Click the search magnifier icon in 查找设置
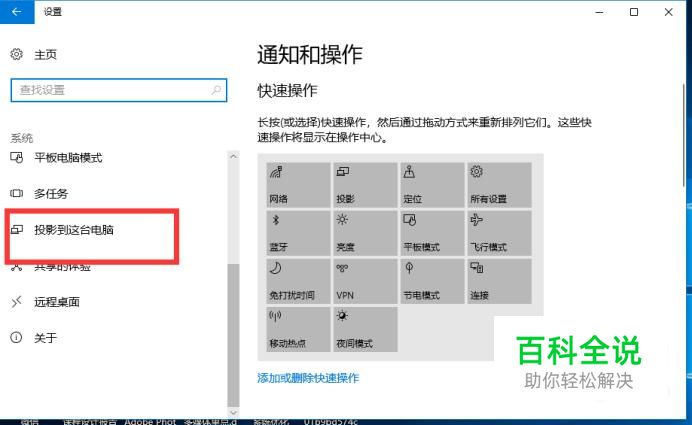The width and height of the screenshot is (692, 425). (216, 90)
